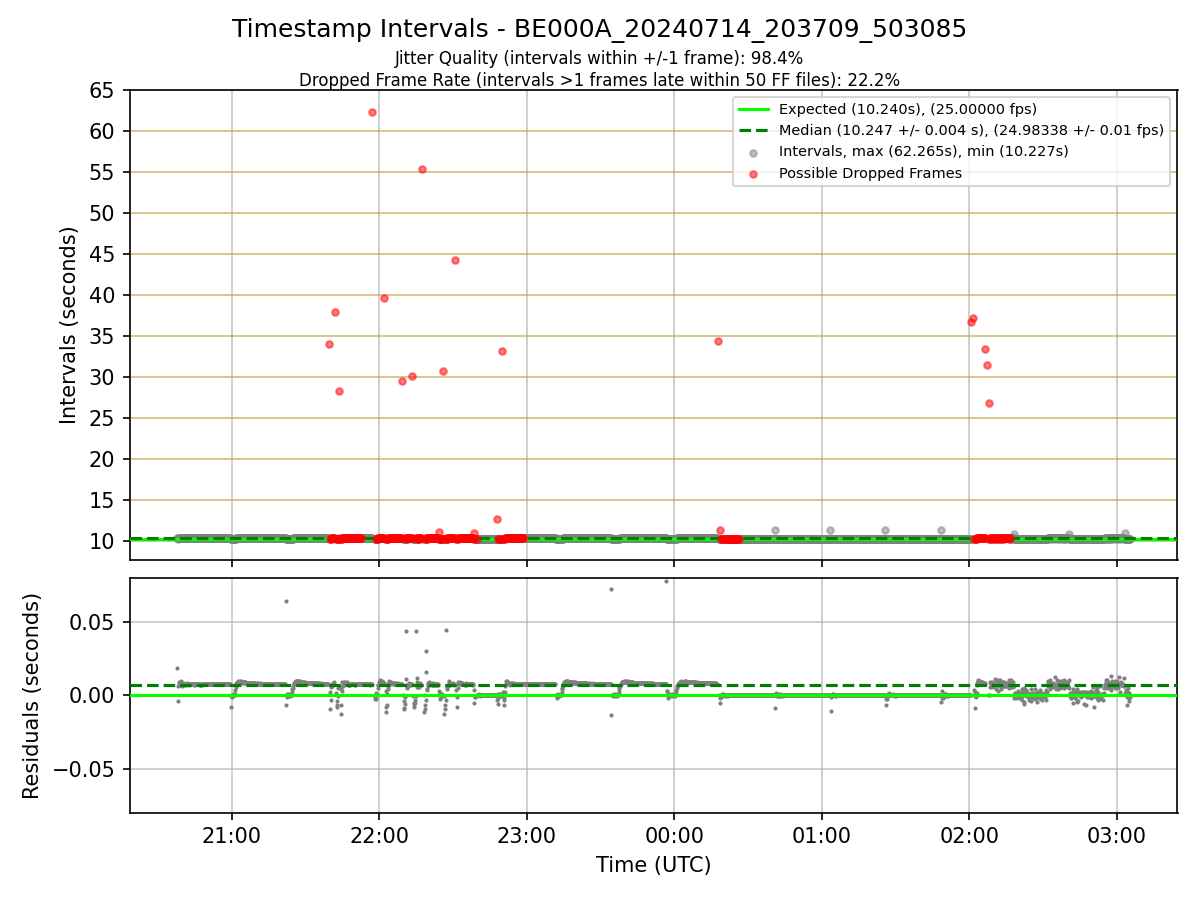Click the Residuals (seconds) axis label
The width and height of the screenshot is (1200, 900).
(x=32, y=696)
